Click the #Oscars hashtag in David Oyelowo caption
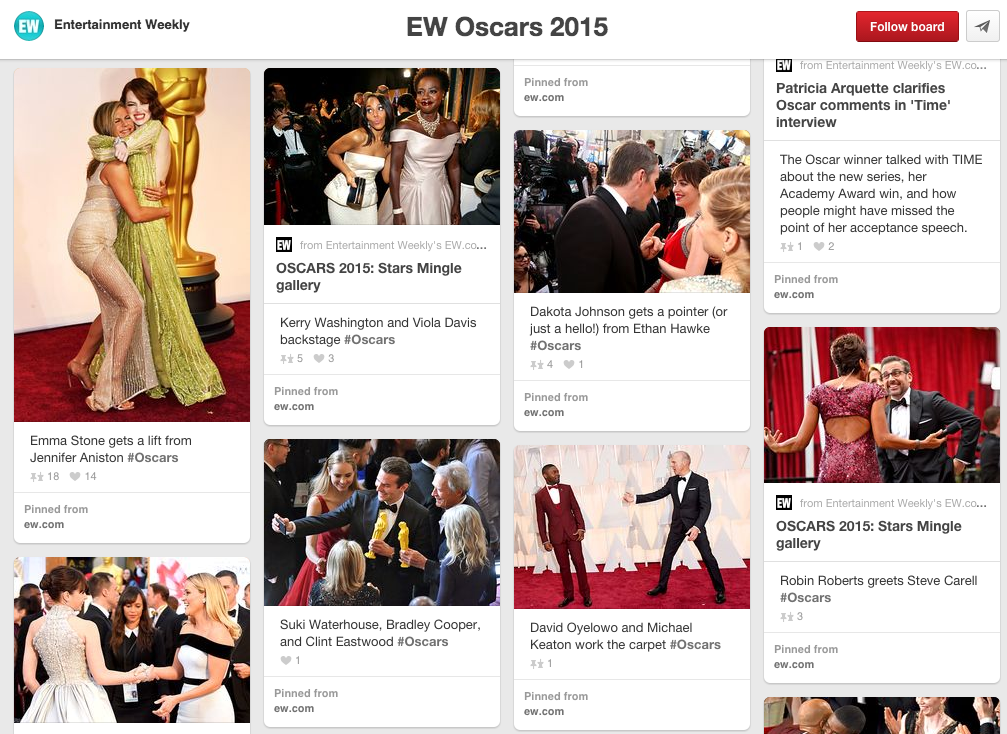 696,645
